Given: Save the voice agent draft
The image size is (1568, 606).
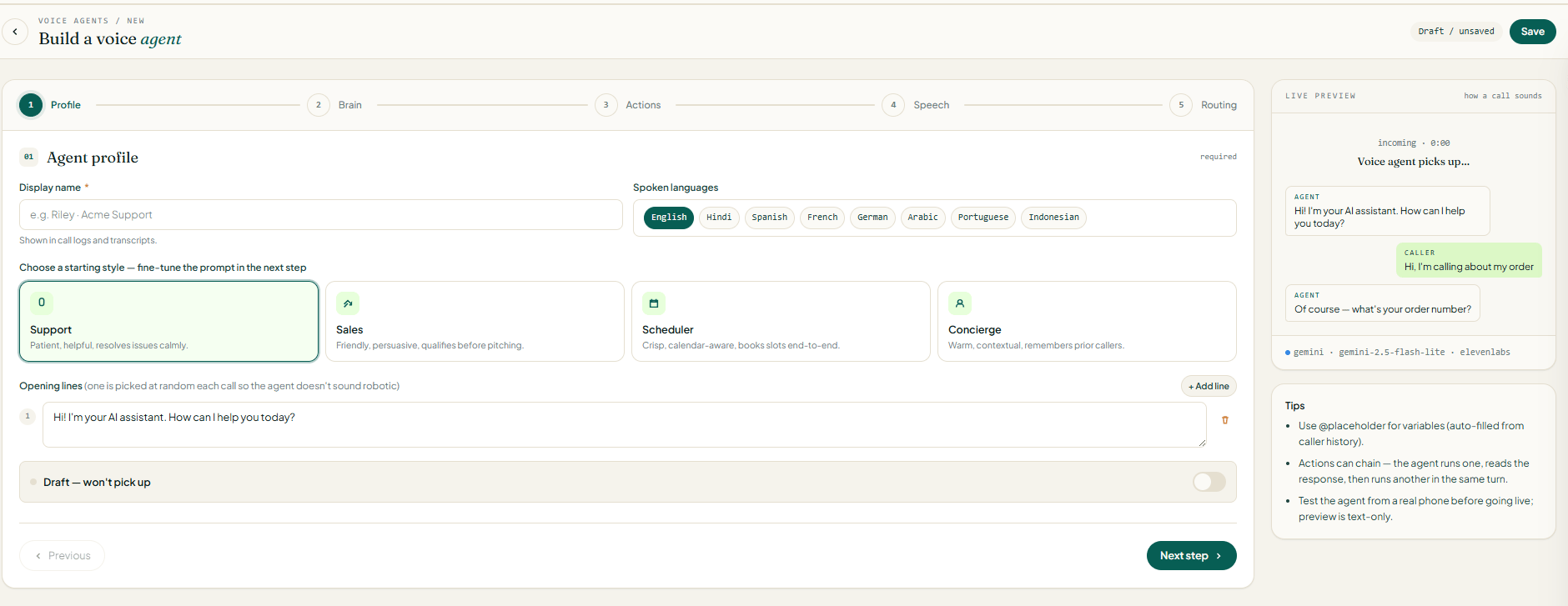Looking at the screenshot, I should pyautogui.click(x=1532, y=32).
